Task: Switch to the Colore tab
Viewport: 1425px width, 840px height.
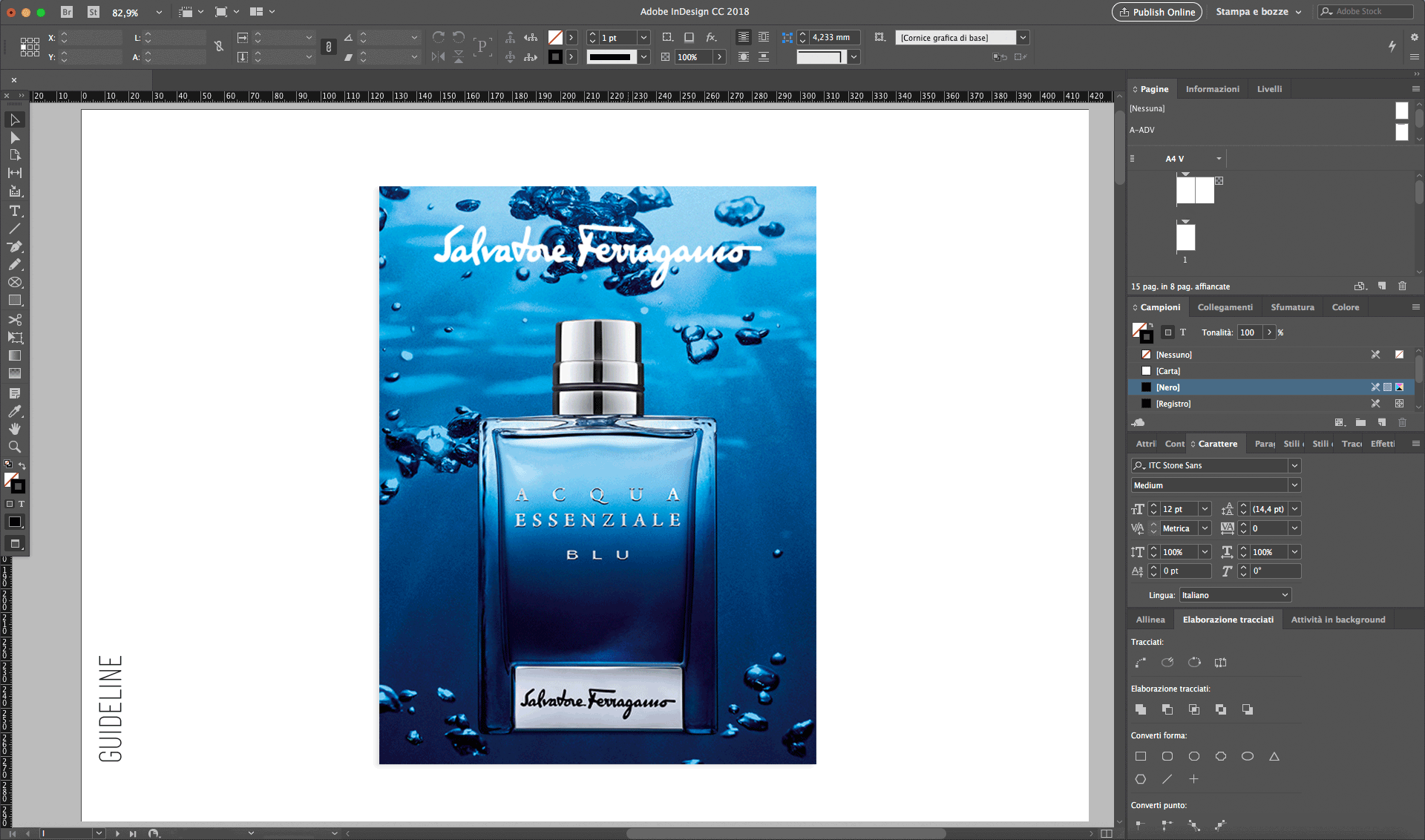Action: pos(1345,307)
